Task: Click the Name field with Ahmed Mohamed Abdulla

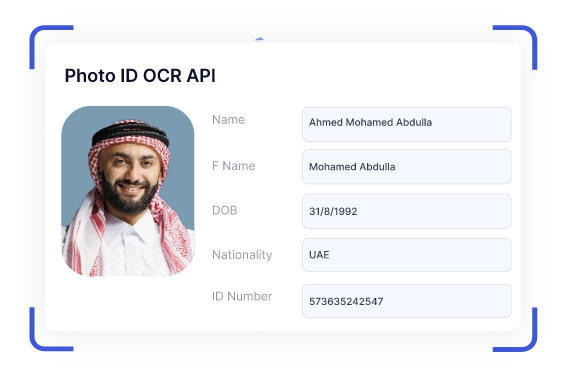Action: coord(406,124)
